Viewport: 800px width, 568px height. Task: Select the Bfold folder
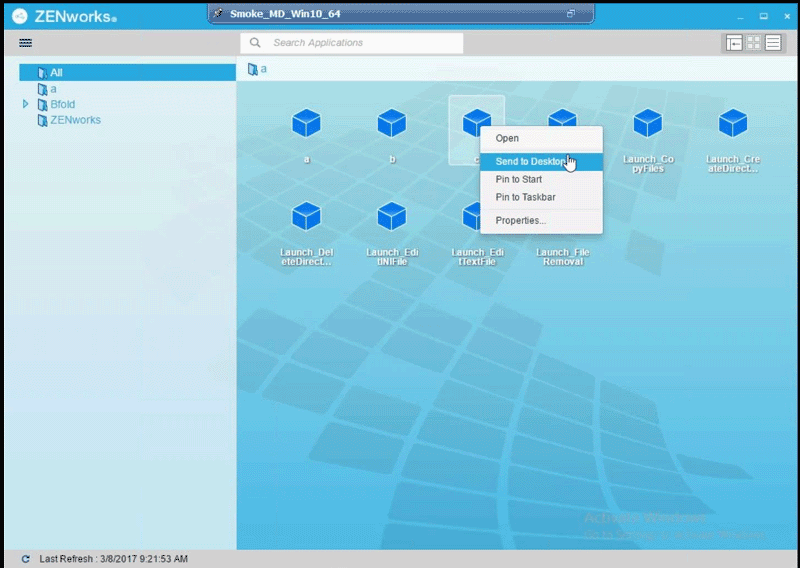tap(57, 105)
